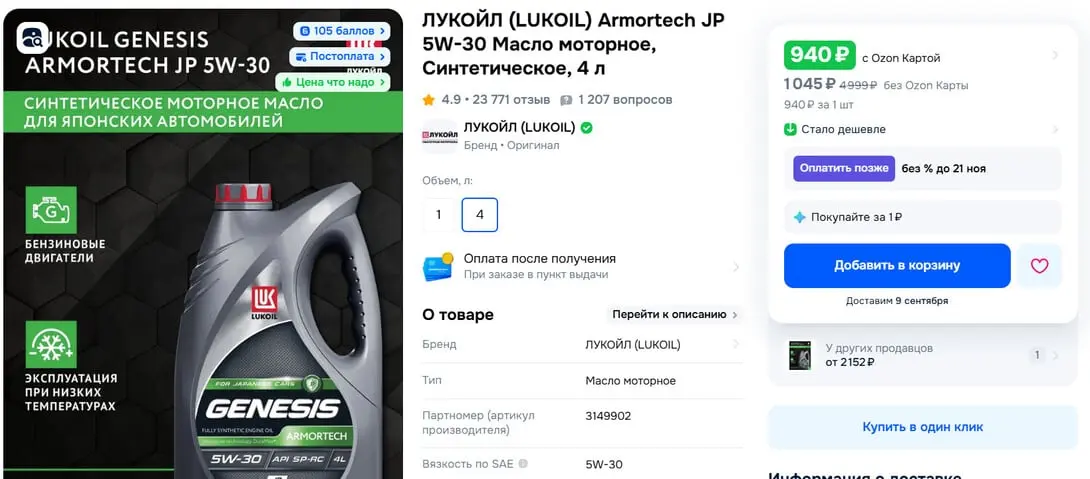Image resolution: width=1090 pixels, height=479 pixels.
Task: Add product to favorites with heart icon
Action: (x=1039, y=266)
